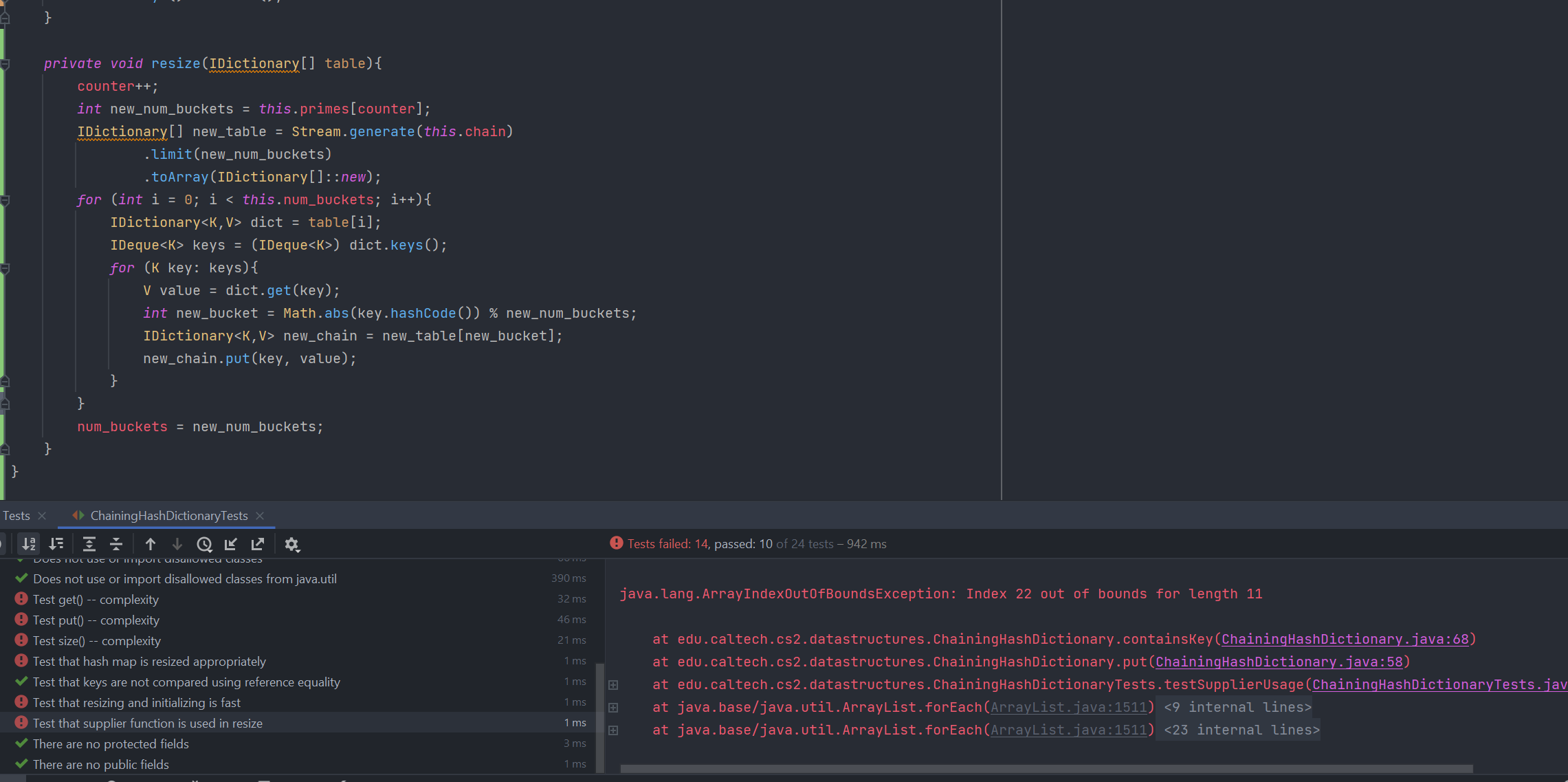The height and width of the screenshot is (782, 1568).
Task: Expand the 23 internal lines fold
Action: (x=1241, y=730)
